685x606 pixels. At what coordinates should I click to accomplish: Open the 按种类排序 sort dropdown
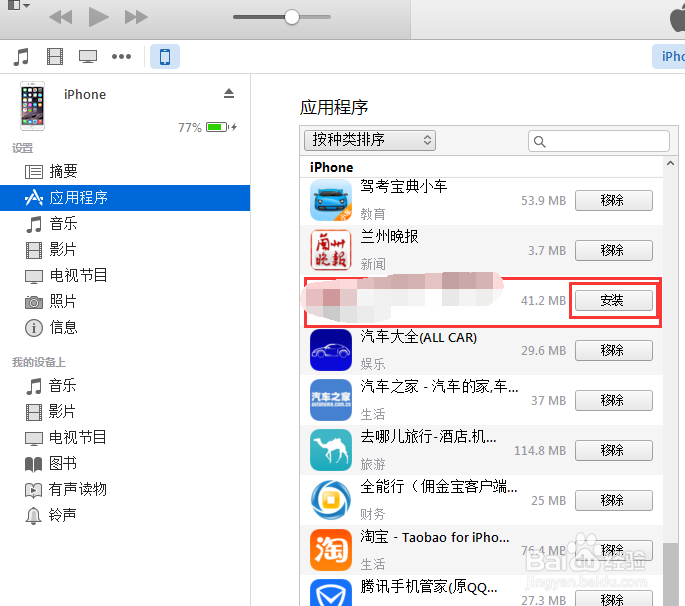pyautogui.click(x=370, y=140)
